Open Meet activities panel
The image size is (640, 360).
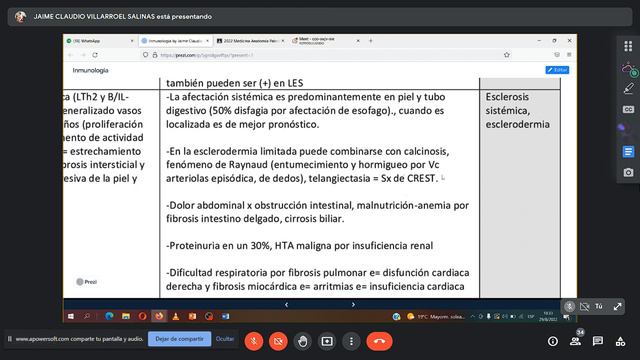click(620, 341)
